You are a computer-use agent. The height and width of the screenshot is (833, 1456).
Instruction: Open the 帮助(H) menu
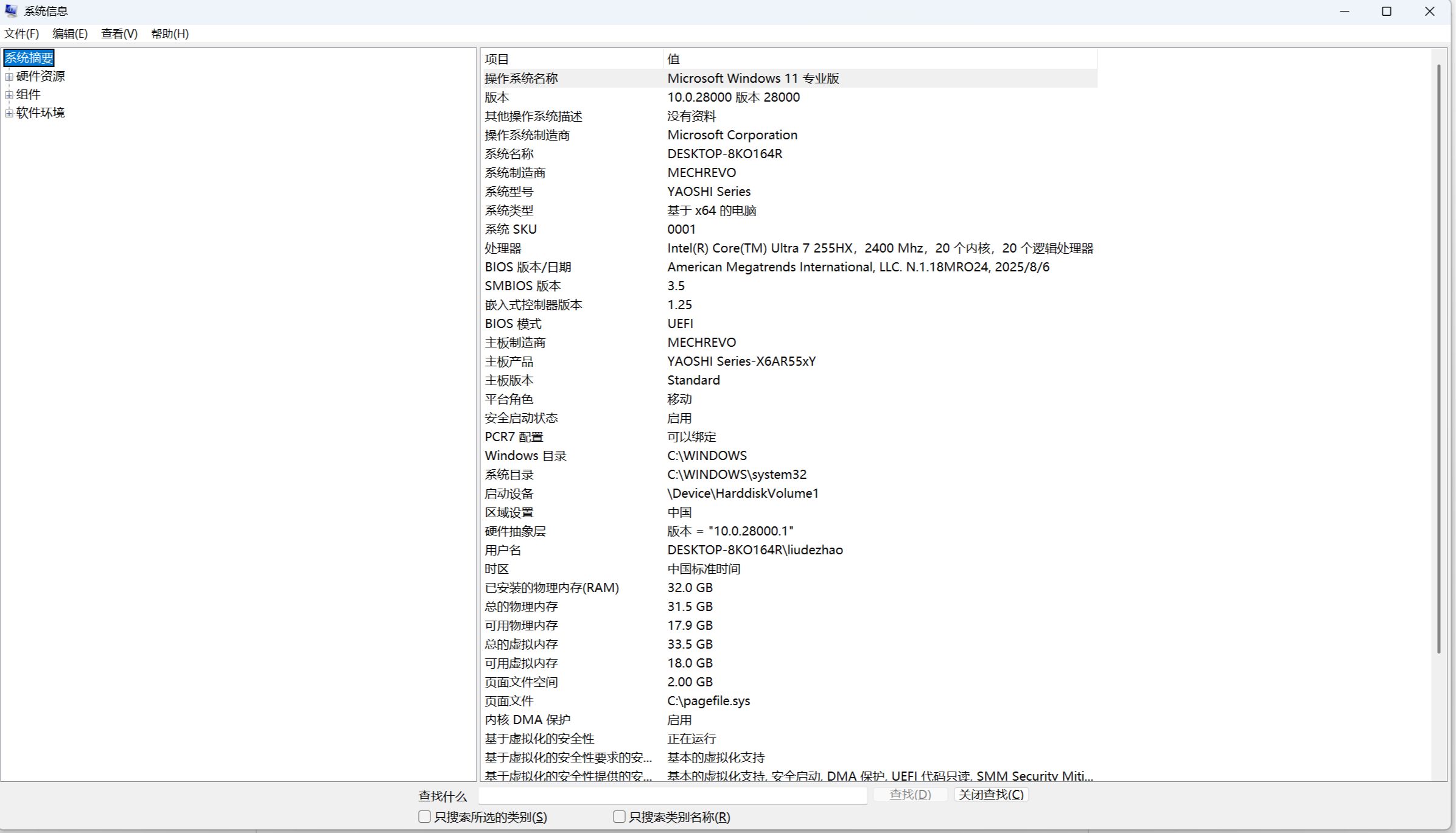pyautogui.click(x=170, y=34)
